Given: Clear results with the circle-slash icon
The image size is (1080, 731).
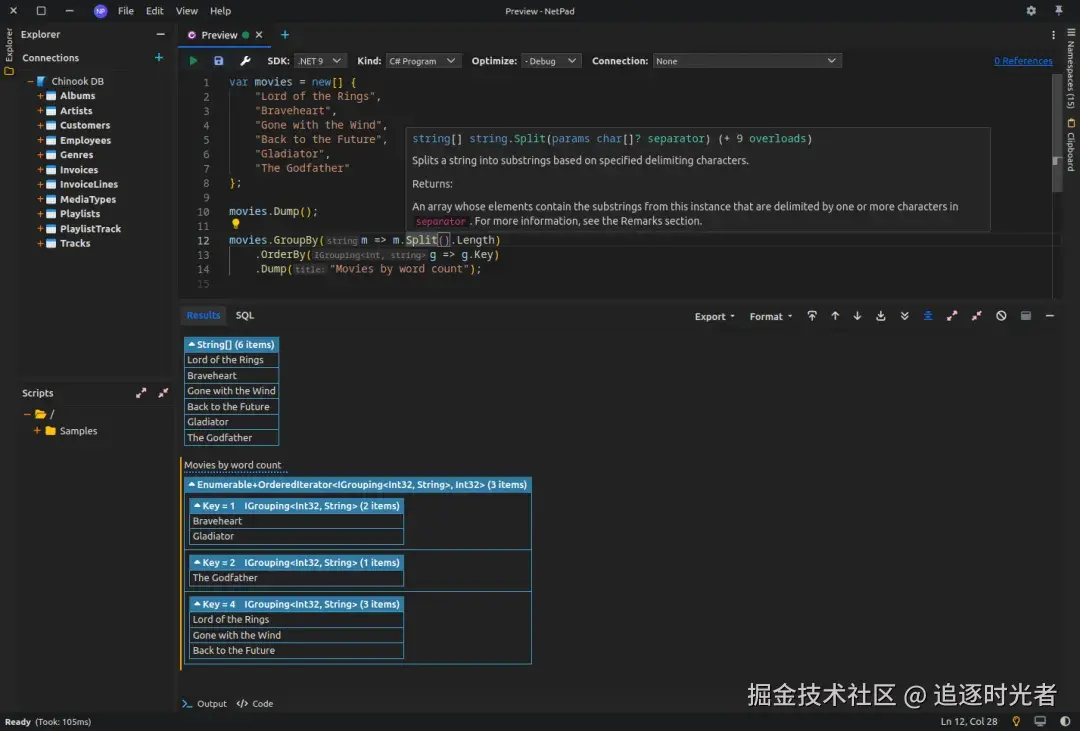Looking at the screenshot, I should tap(1001, 316).
